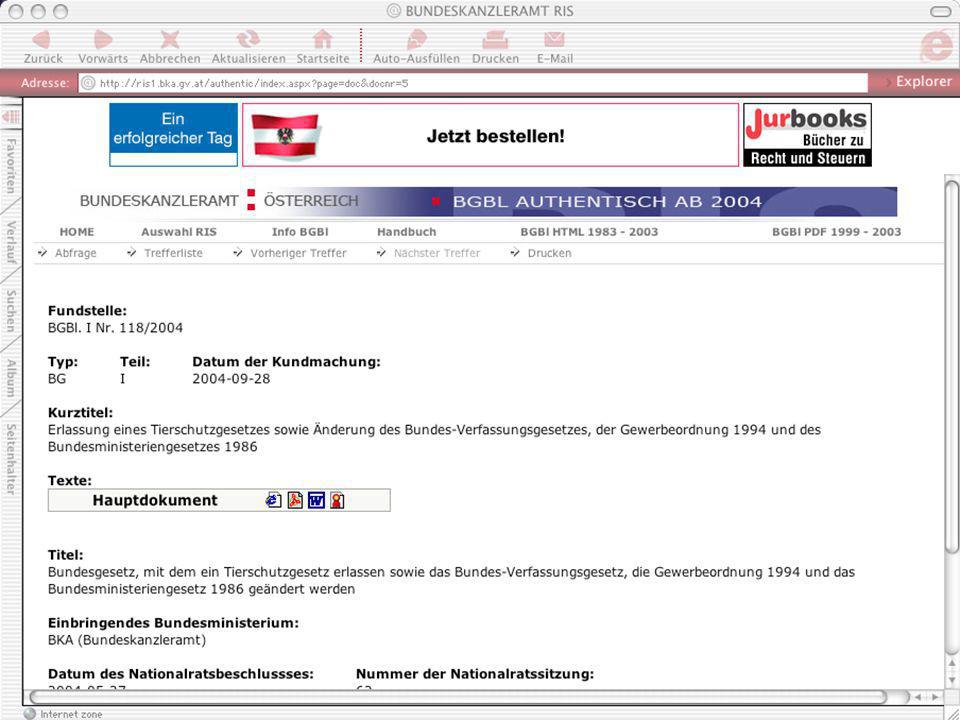Screen dimensions: 960x720
Task: Open the Seitenhalter side tab
Action: [10, 459]
